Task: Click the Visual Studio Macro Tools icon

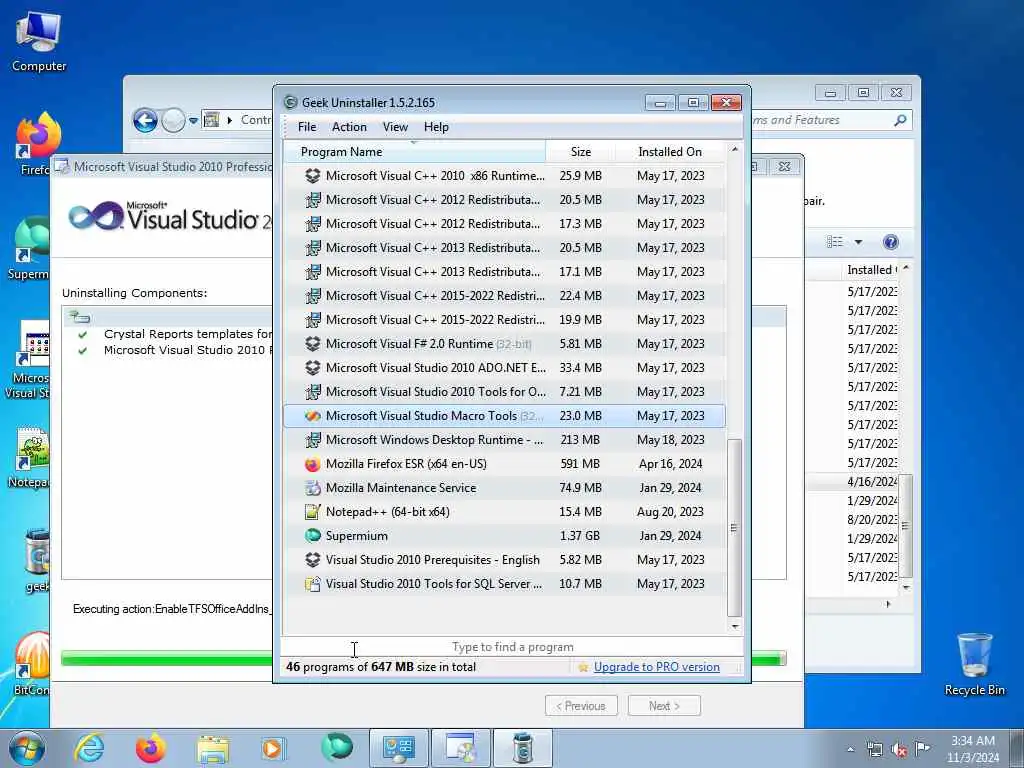Action: (313, 416)
